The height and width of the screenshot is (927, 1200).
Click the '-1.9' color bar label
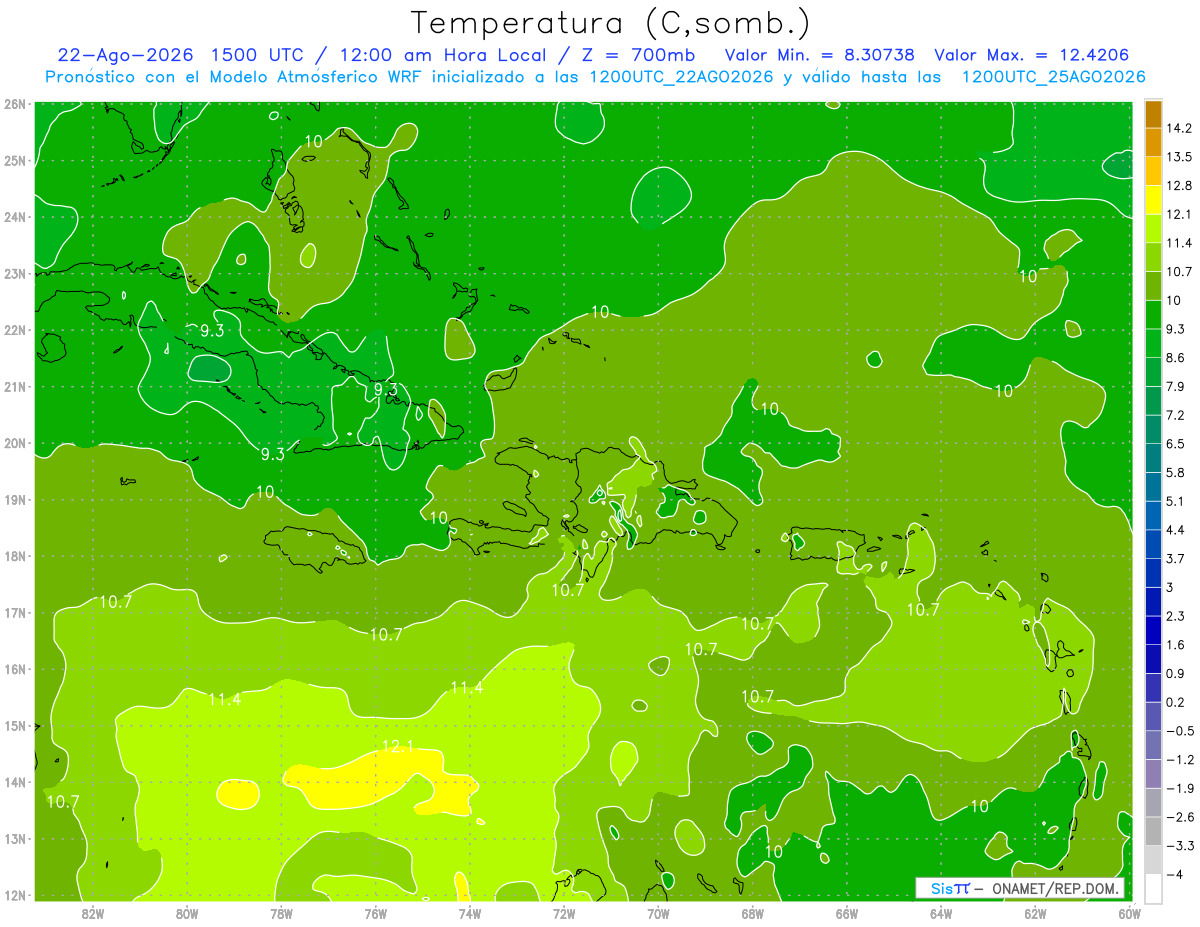point(1180,787)
